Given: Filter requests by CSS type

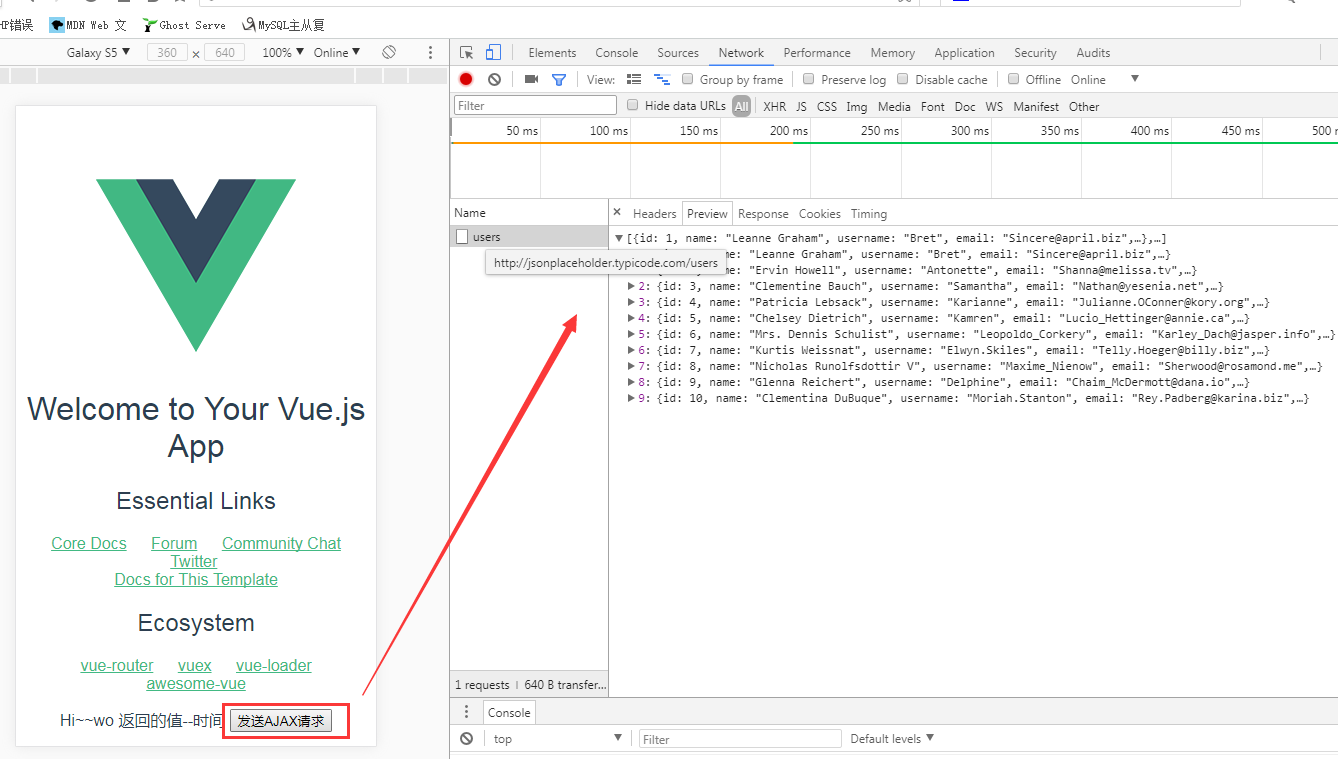Looking at the screenshot, I should (x=827, y=106).
